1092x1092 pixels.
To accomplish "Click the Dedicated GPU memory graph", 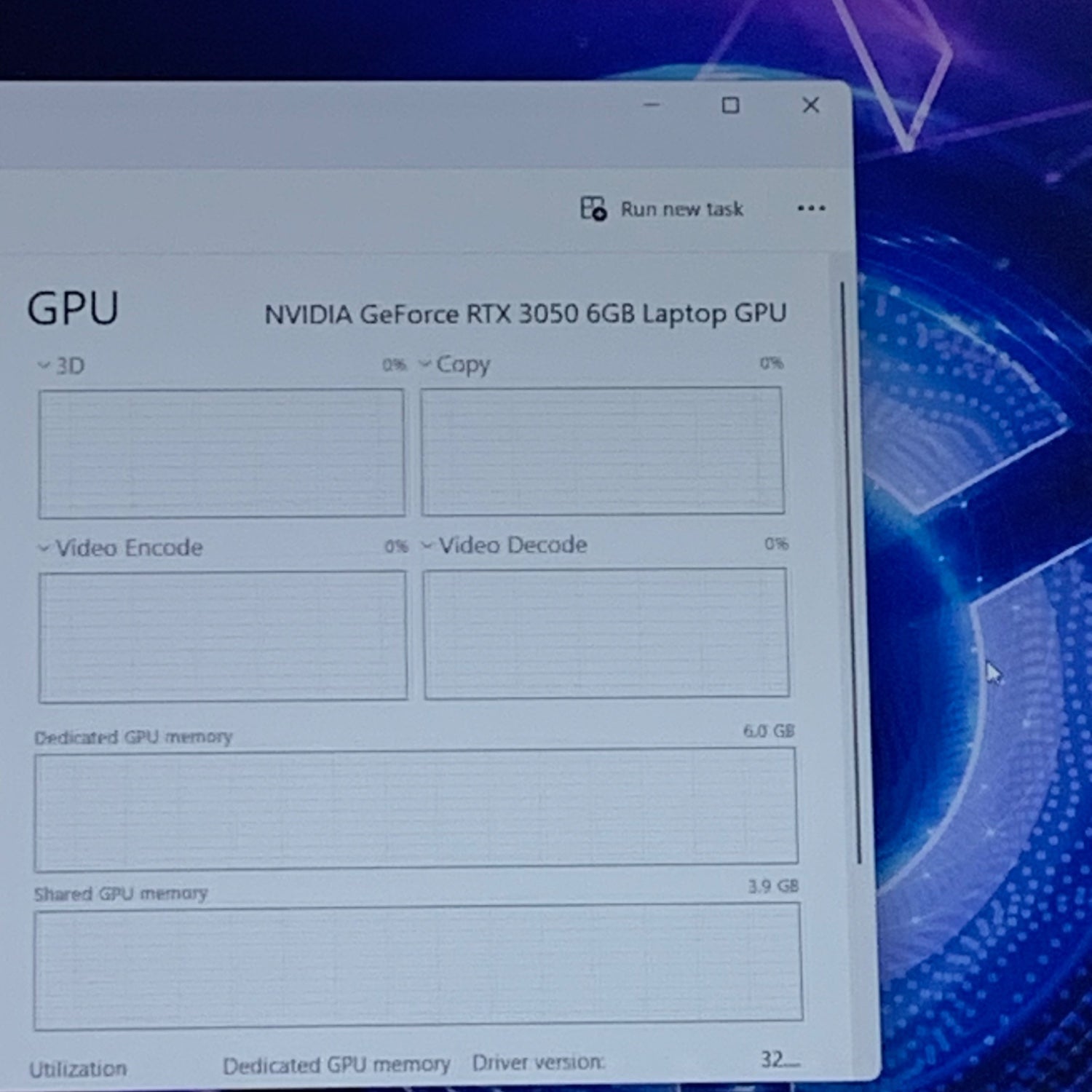I will pyautogui.click(x=416, y=810).
